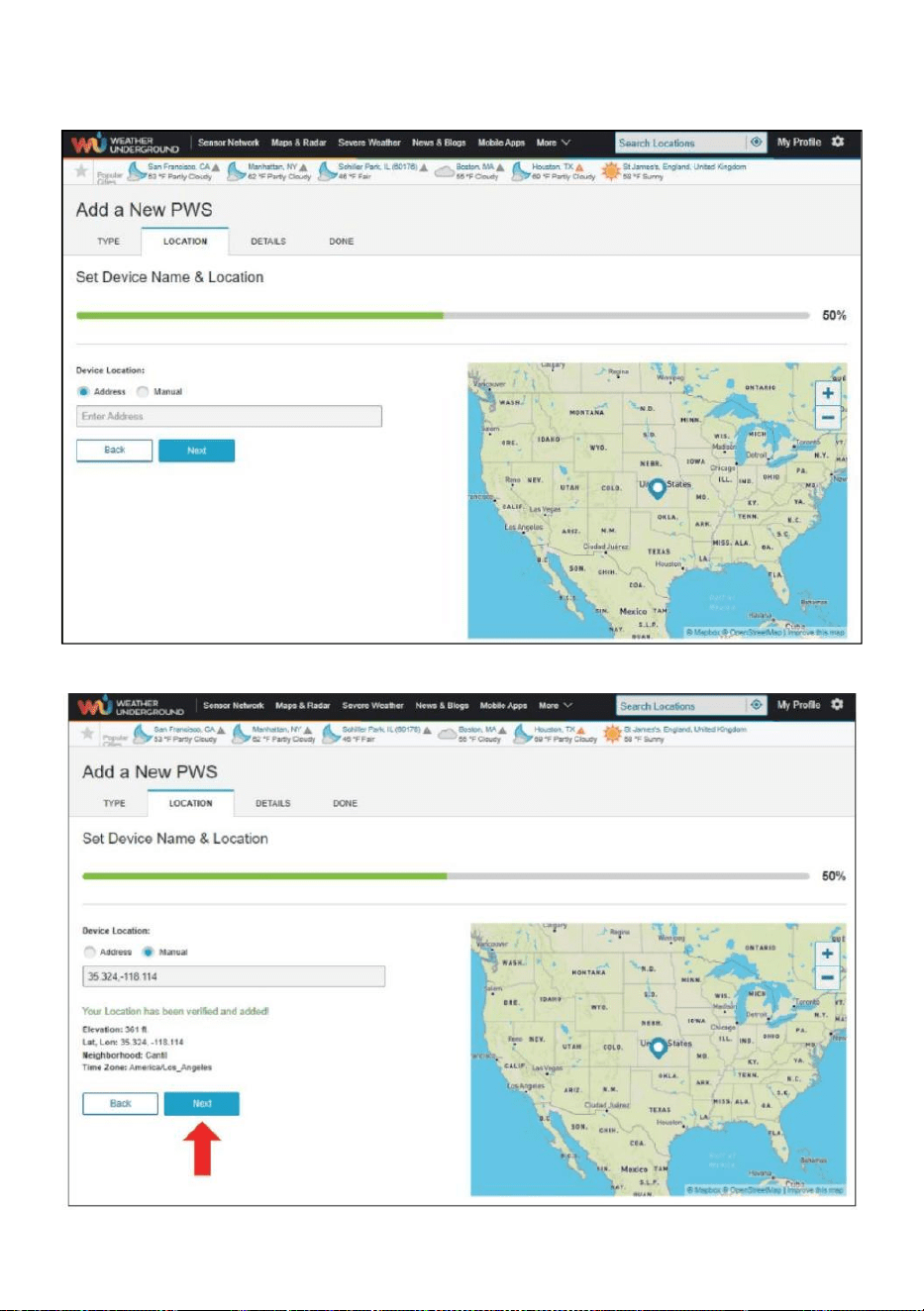Click Houston weather icon, upper screenshot
Screen dimensions: 924x1311
pos(520,172)
